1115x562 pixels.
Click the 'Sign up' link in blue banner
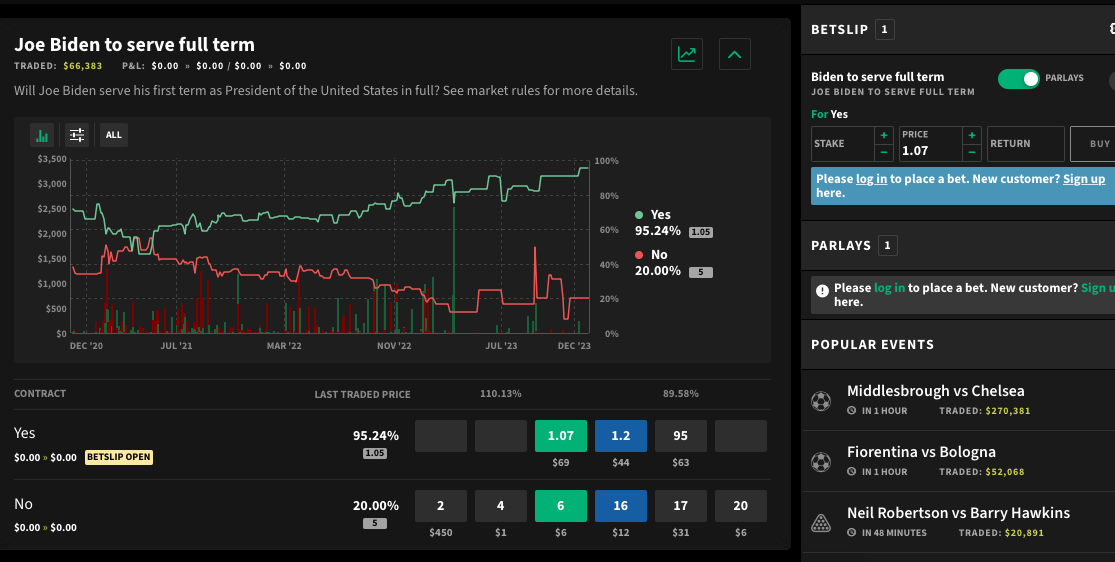click(x=1084, y=179)
